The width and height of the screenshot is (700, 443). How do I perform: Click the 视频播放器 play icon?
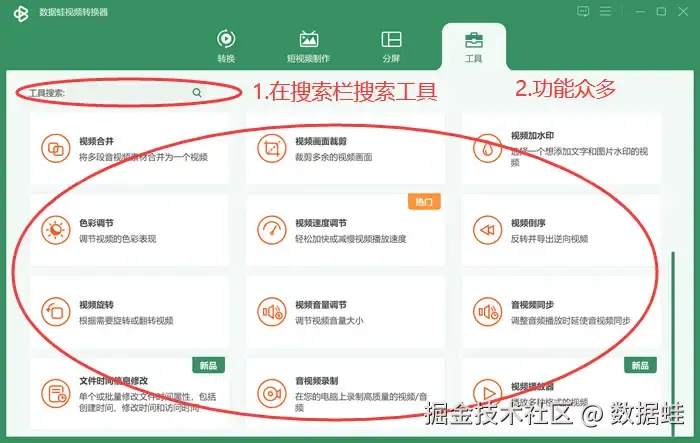point(488,393)
